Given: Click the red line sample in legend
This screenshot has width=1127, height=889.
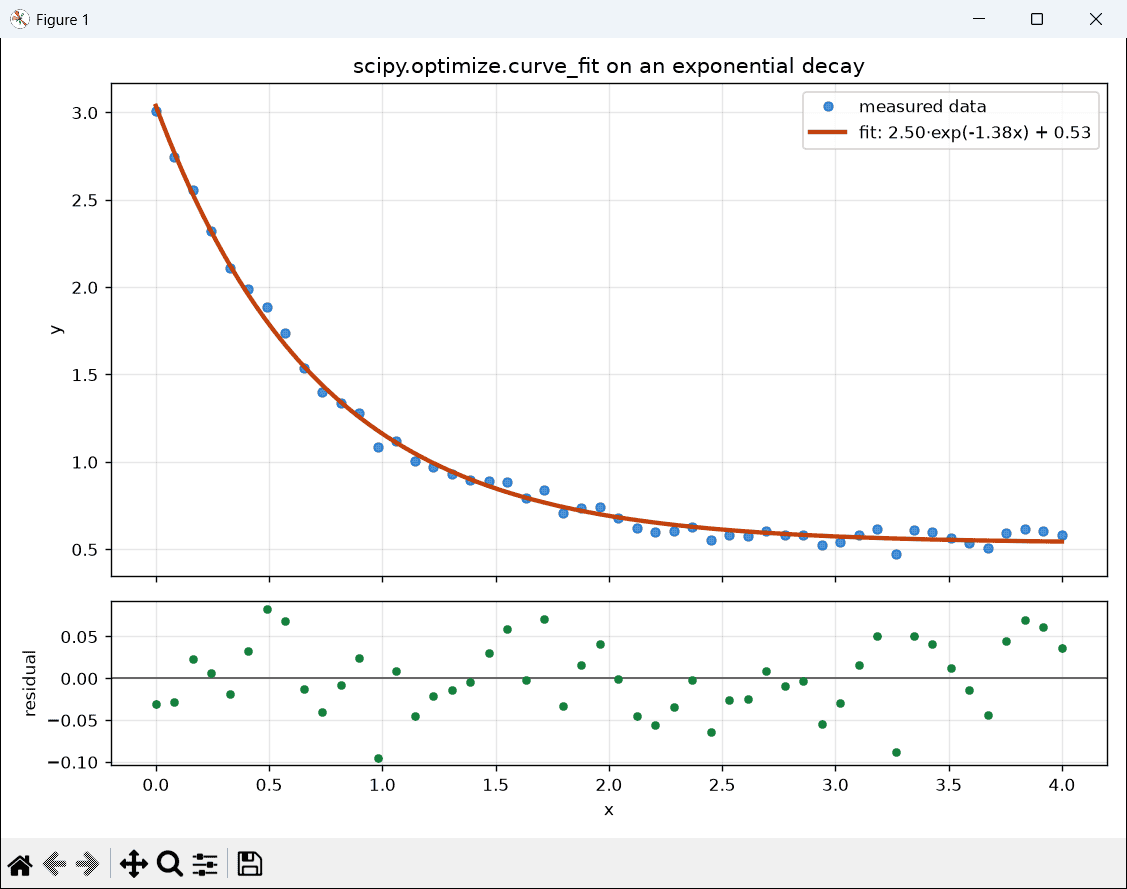Looking at the screenshot, I should (x=828, y=132).
